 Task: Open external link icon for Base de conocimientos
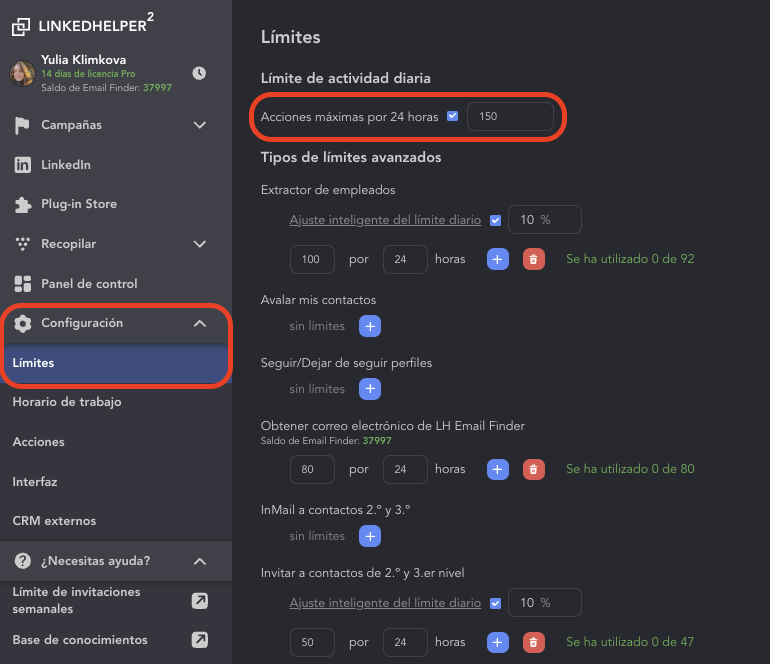200,640
